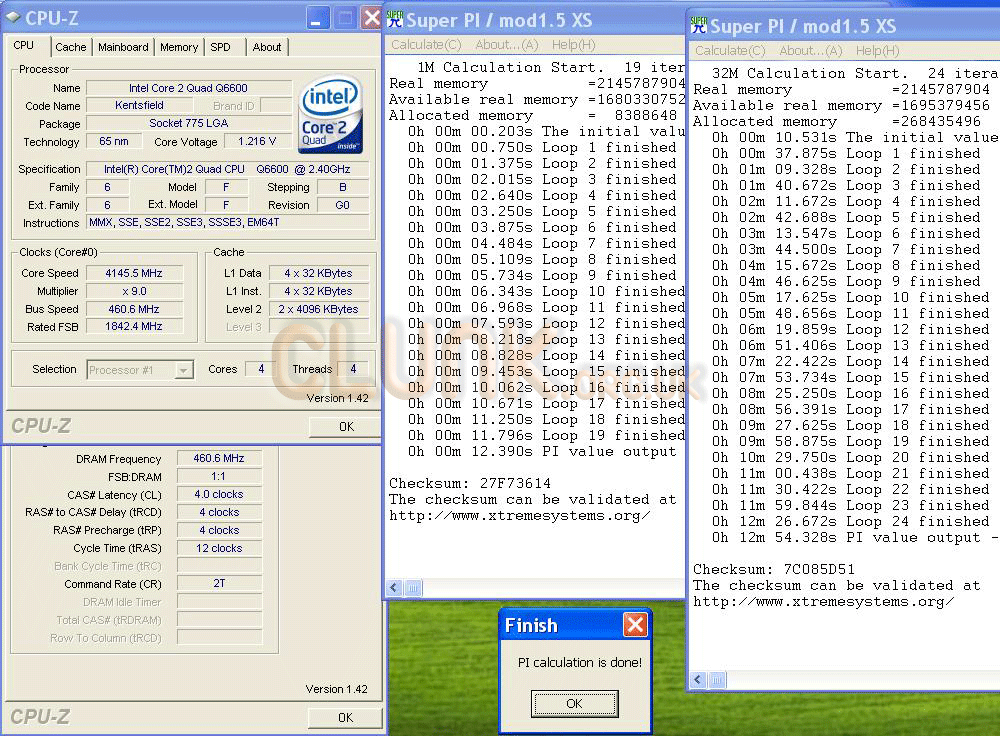Screen dimensions: 1000x736
Task: Open the About tab
Action: [267, 47]
